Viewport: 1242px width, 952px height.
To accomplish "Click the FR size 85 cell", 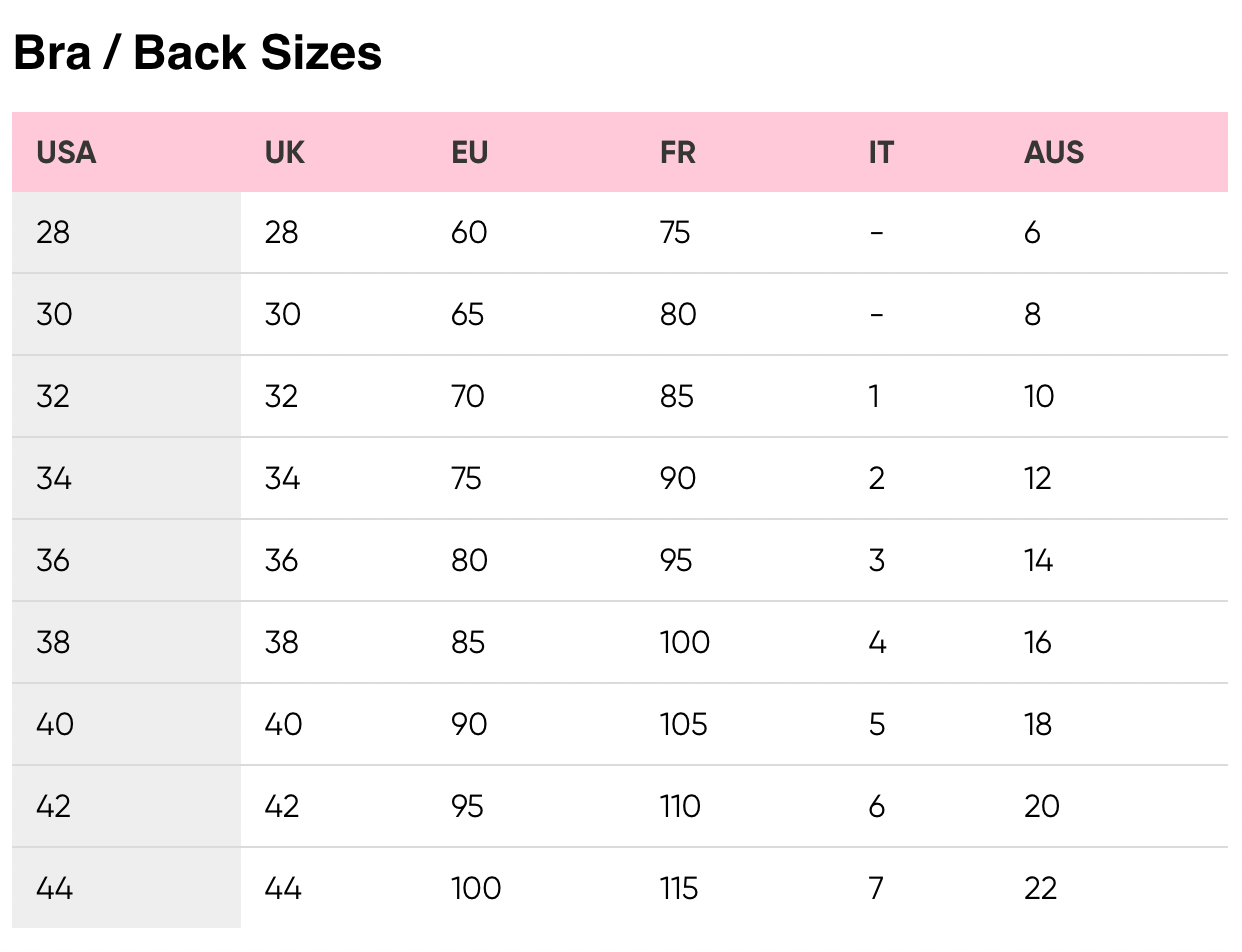I will 677,397.
